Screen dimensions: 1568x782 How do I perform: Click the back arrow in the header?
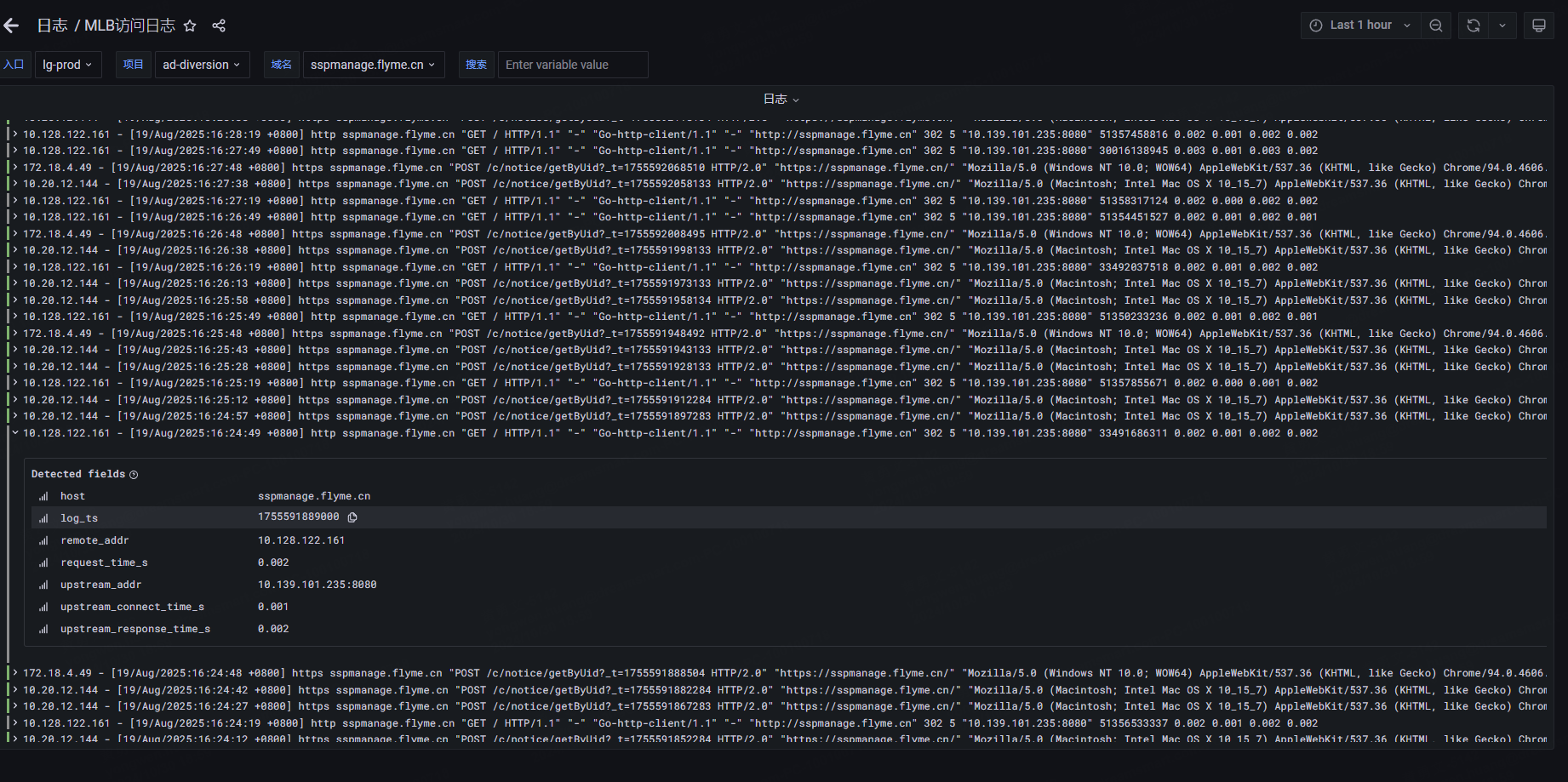tap(11, 26)
